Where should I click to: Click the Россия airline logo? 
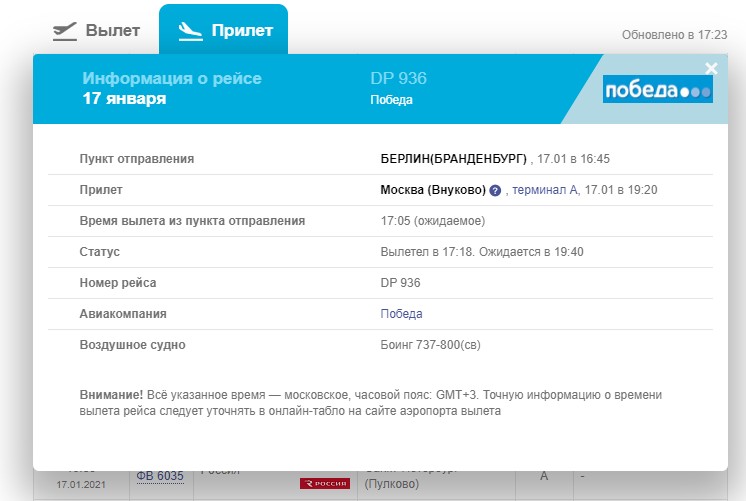325,483
